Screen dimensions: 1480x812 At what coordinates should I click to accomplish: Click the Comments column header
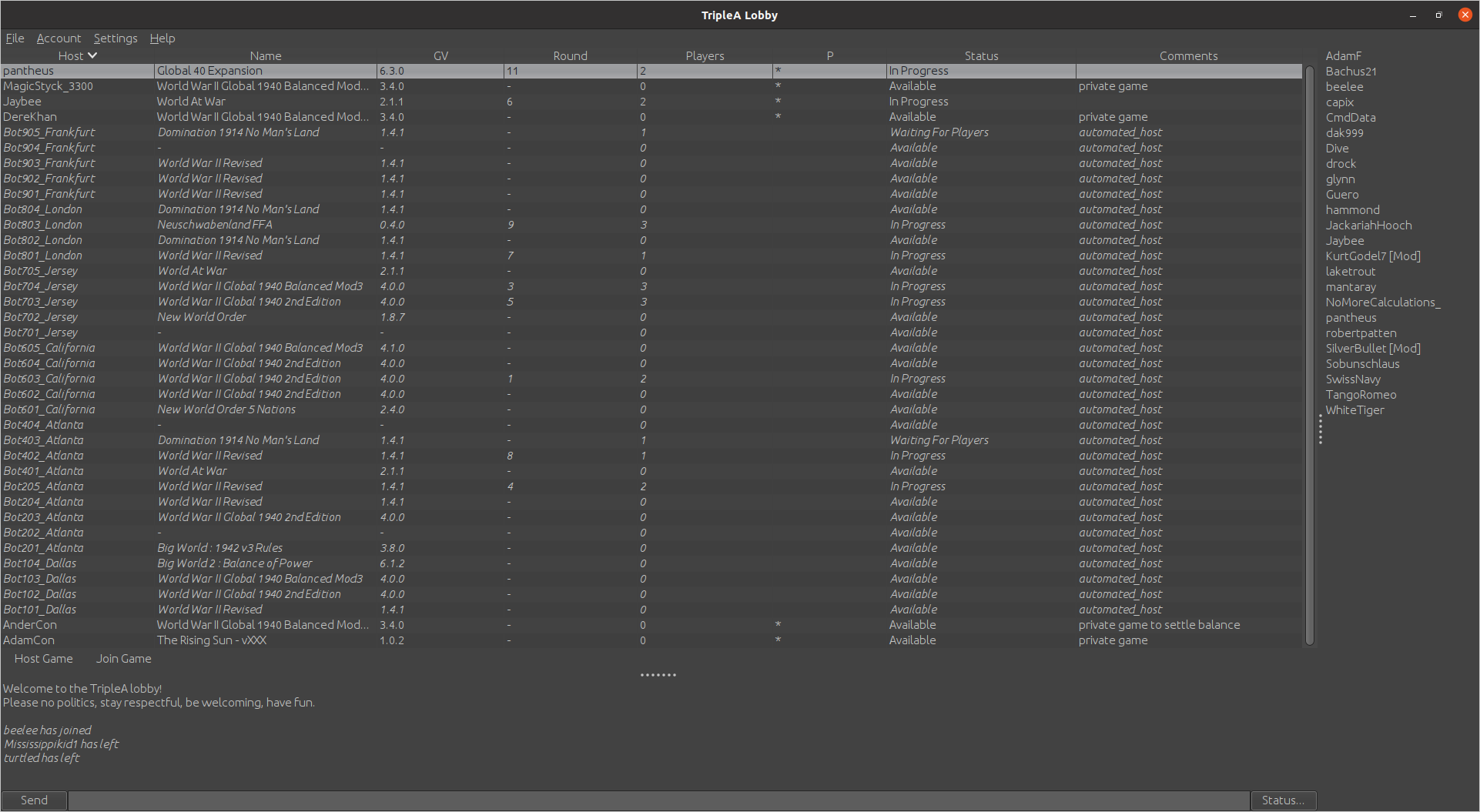click(1188, 56)
